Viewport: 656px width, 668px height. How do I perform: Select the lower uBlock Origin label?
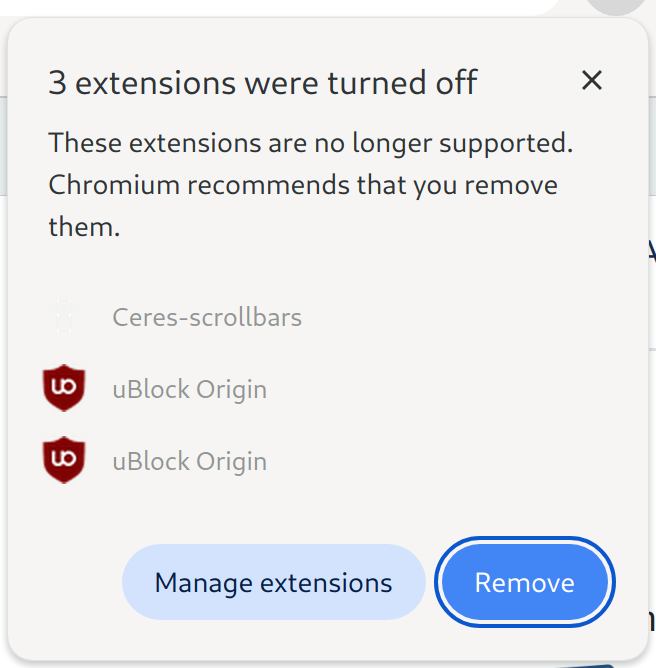(x=189, y=461)
